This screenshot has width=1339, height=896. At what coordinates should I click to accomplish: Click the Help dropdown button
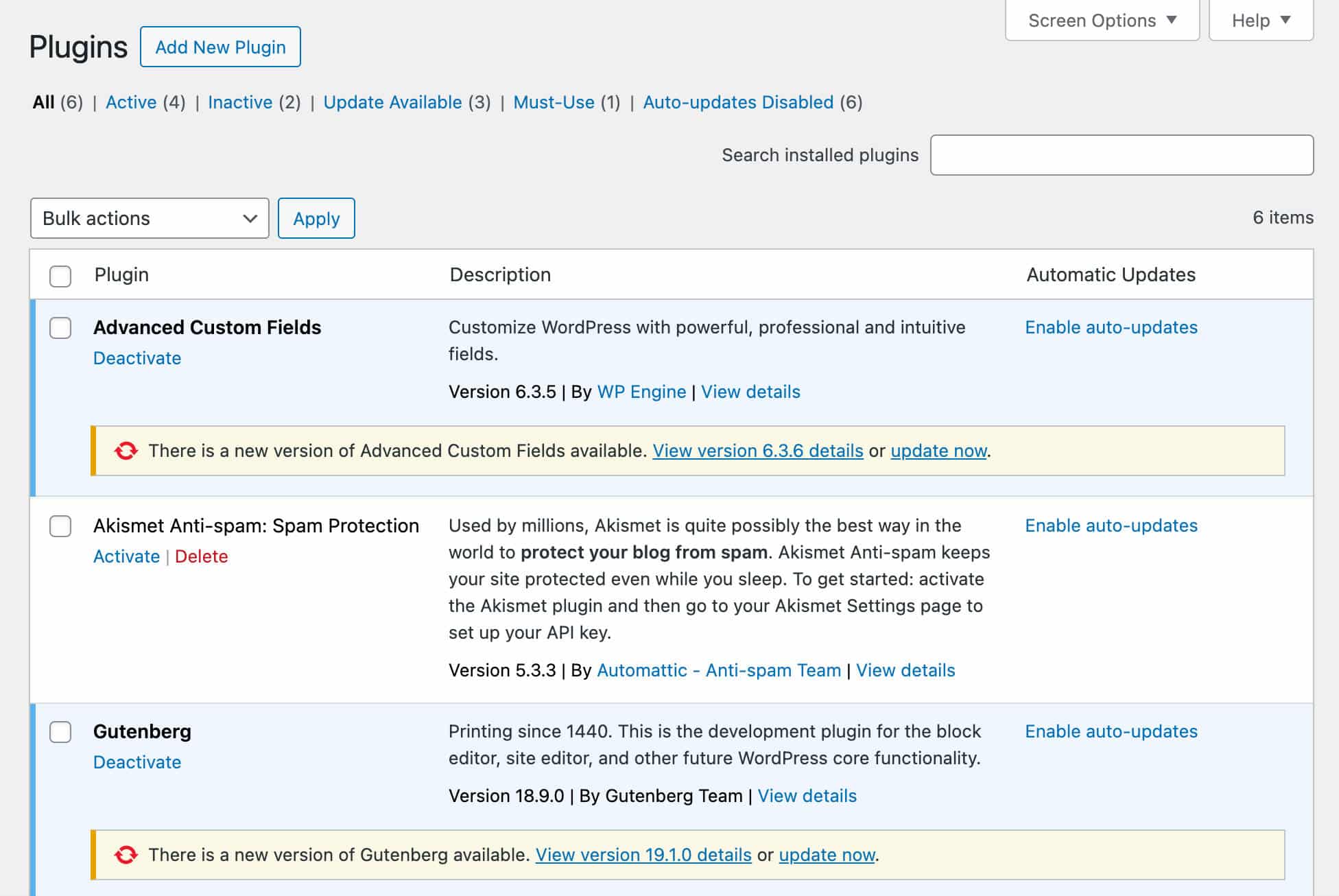tap(1261, 19)
